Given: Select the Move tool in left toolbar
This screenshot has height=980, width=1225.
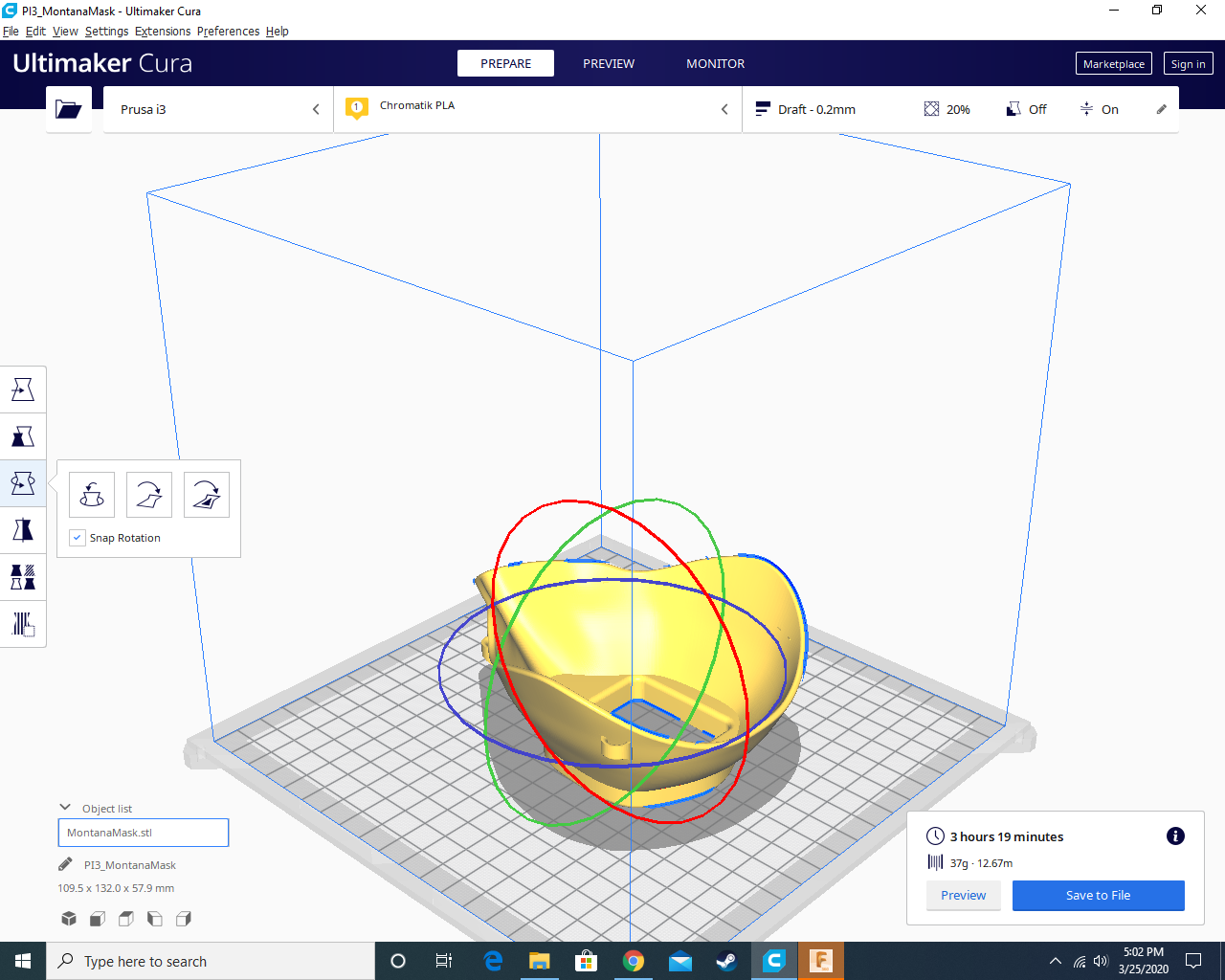Looking at the screenshot, I should 23,390.
